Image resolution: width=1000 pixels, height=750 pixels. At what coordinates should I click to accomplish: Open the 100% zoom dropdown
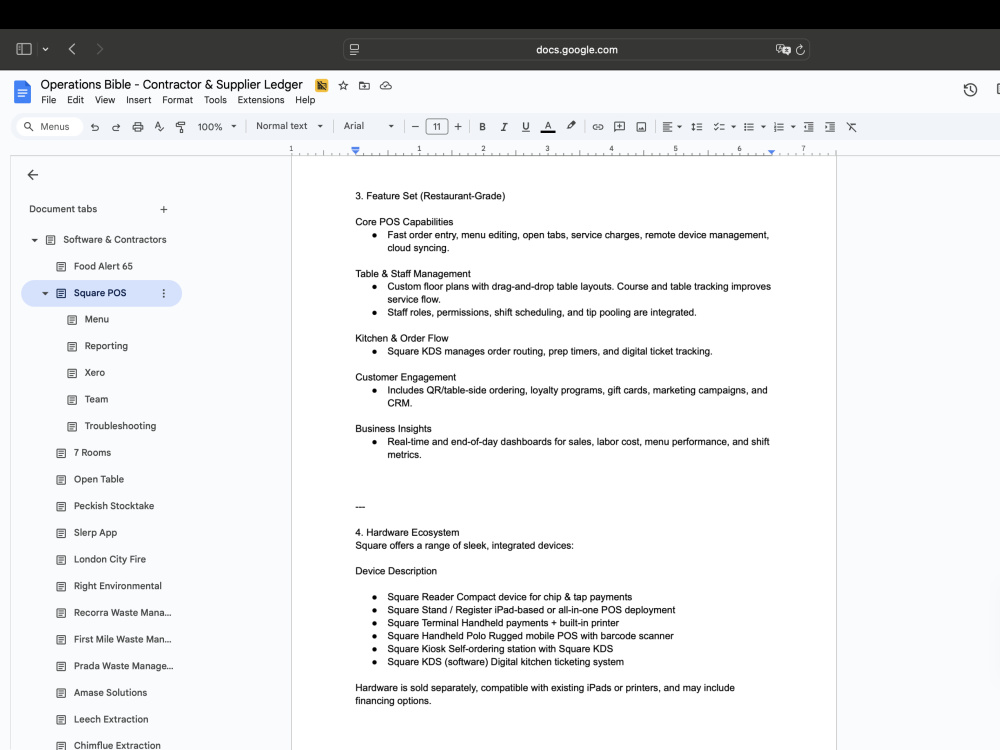point(217,127)
